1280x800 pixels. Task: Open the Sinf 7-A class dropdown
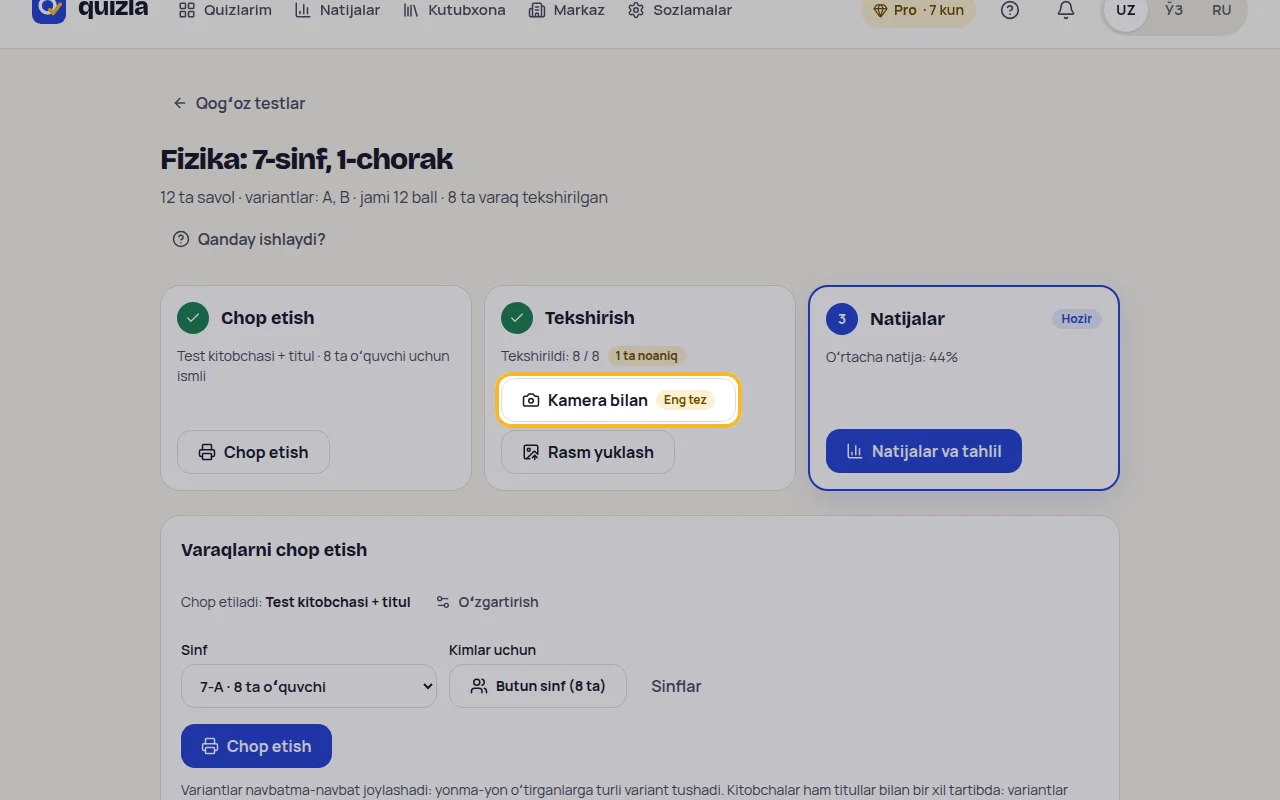click(309, 686)
